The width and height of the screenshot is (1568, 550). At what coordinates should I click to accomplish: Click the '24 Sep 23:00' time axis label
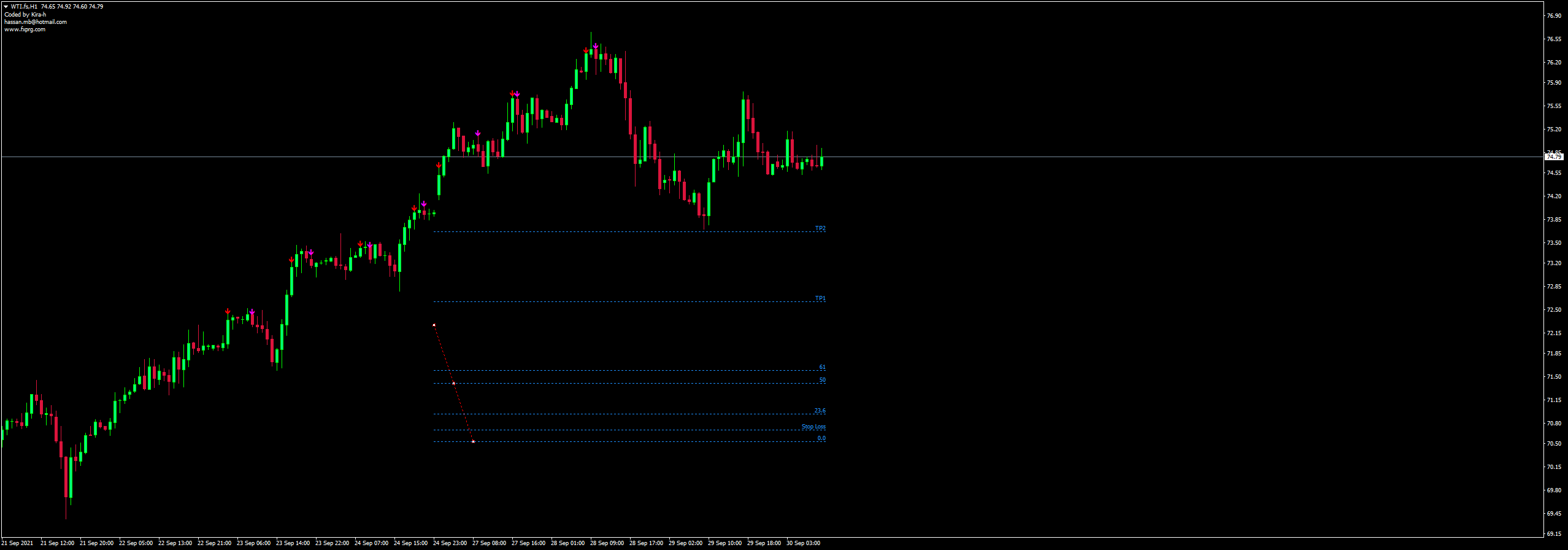450,543
